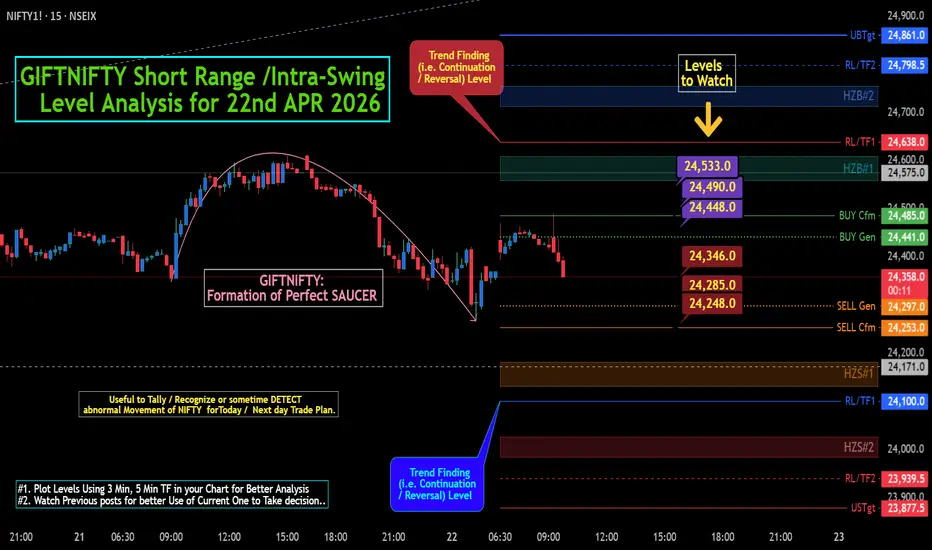Click the purple 24,490.0 level callout
Screen dimensions: 932x550
pos(712,187)
